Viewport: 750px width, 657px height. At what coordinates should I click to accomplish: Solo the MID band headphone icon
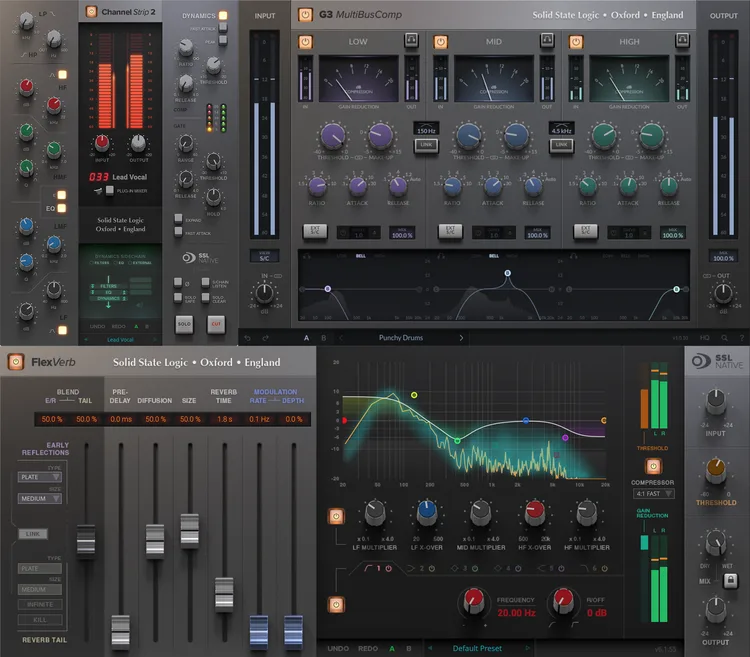pyautogui.click(x=547, y=40)
